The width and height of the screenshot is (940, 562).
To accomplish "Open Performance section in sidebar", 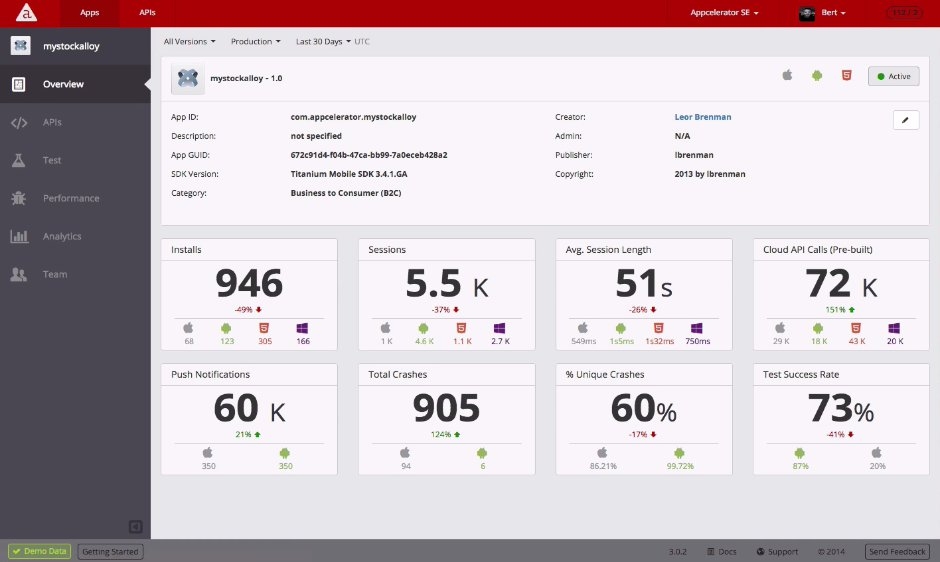I will [x=75, y=198].
